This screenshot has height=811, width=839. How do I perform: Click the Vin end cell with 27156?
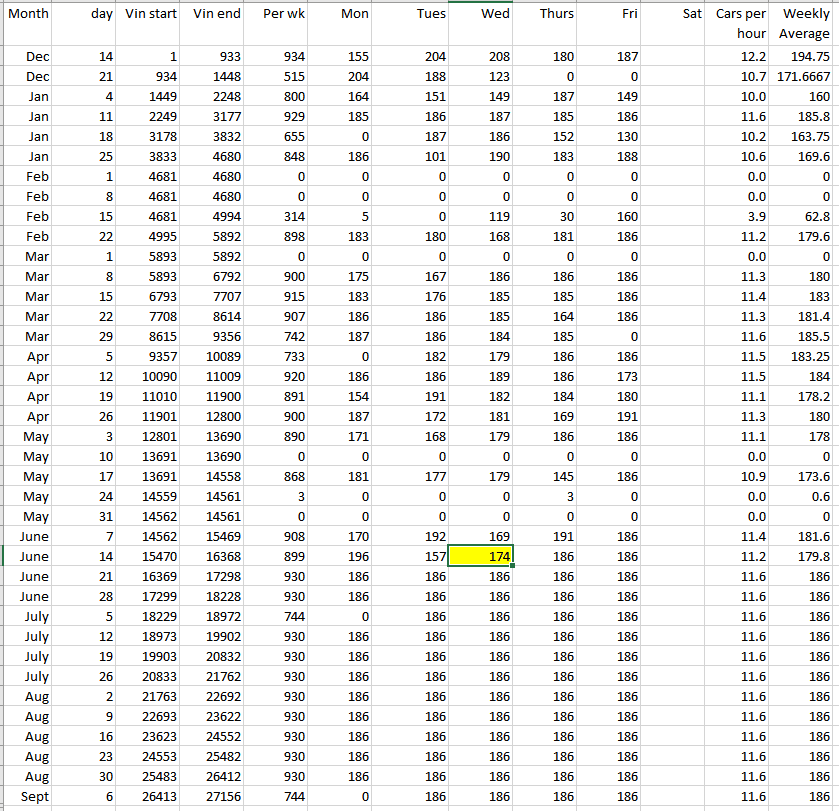point(216,797)
